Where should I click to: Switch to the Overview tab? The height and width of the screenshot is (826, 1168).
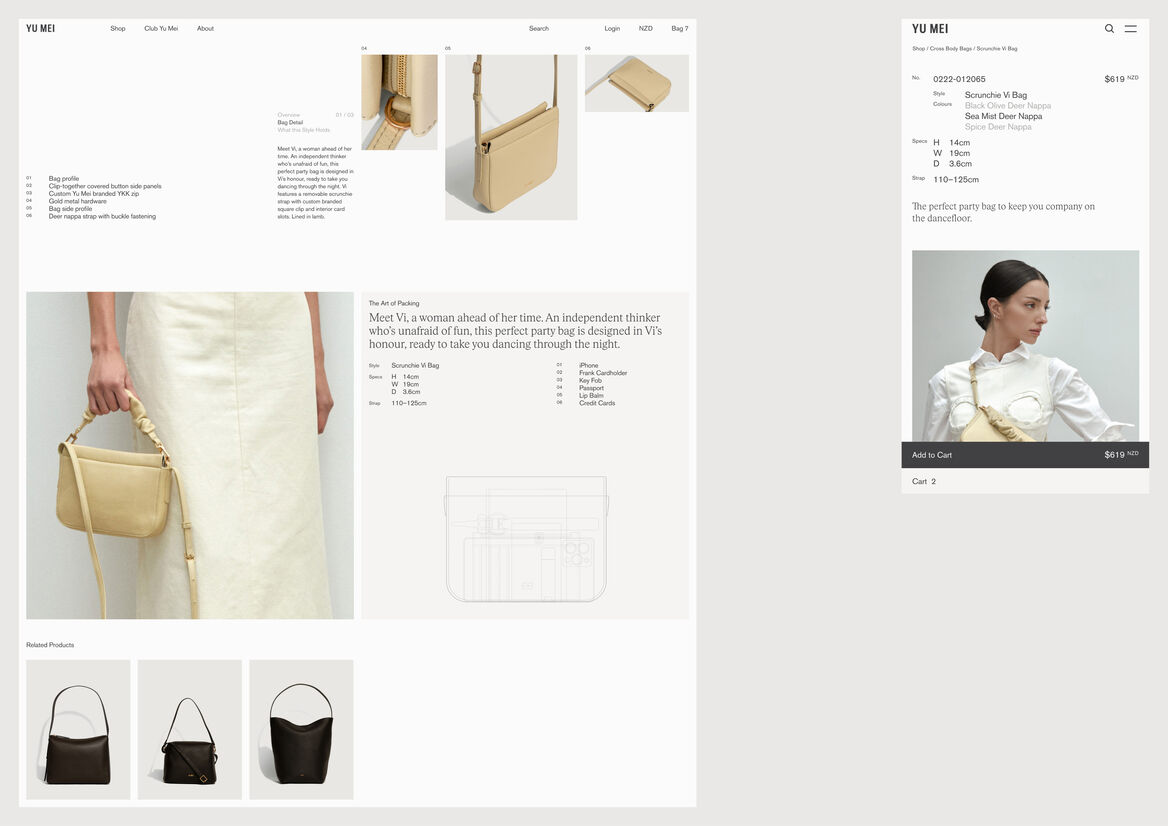[289, 115]
